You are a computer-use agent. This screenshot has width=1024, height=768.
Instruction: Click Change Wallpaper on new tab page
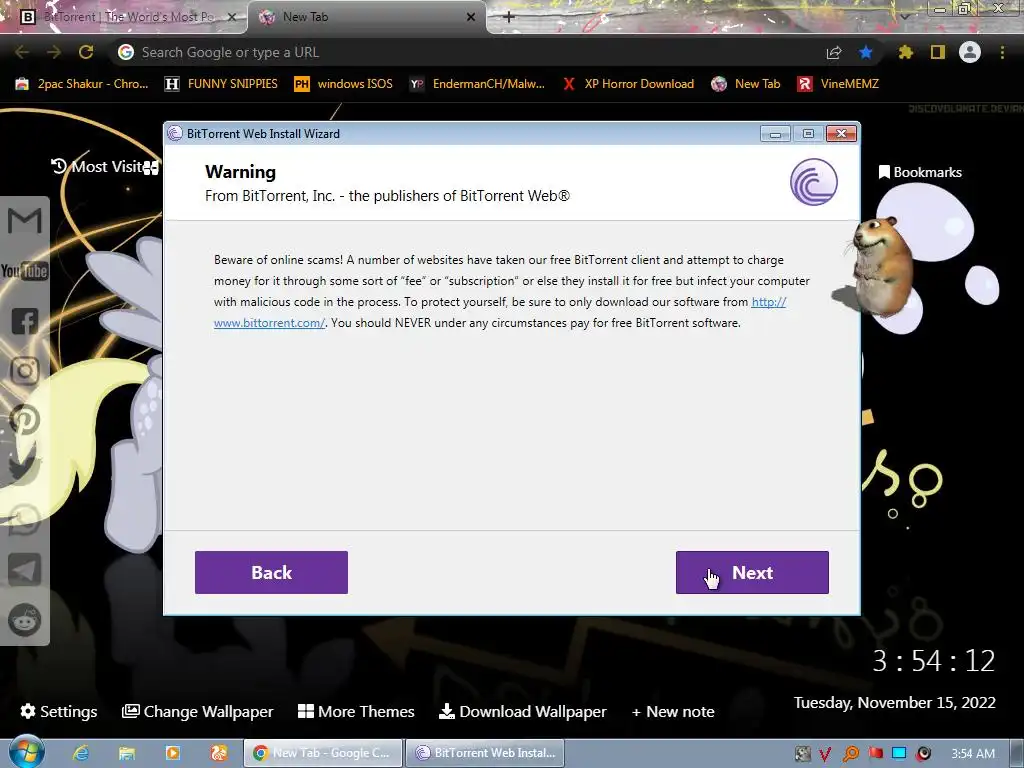(197, 711)
